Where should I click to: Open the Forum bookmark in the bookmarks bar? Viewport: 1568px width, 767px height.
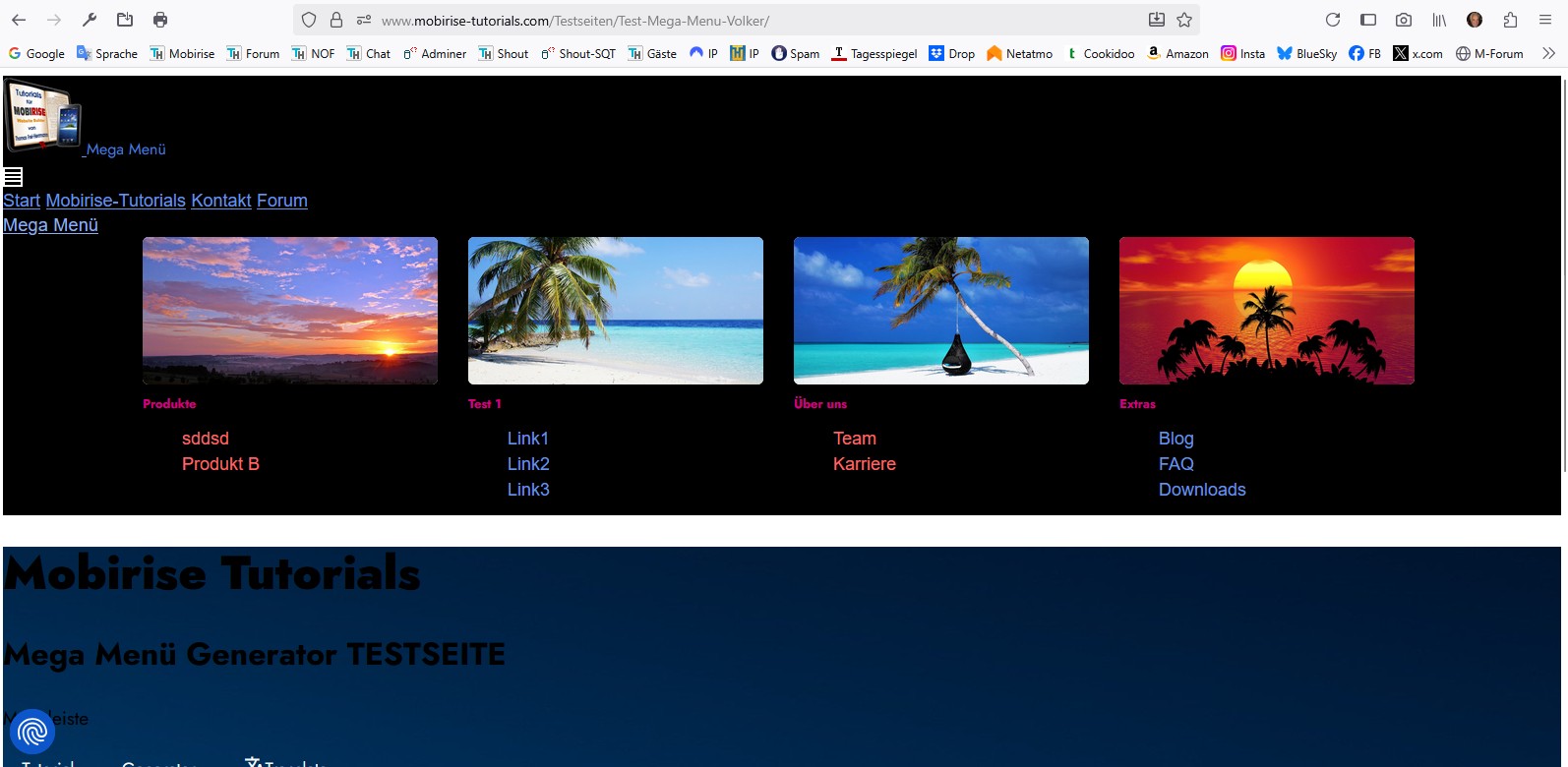[253, 54]
